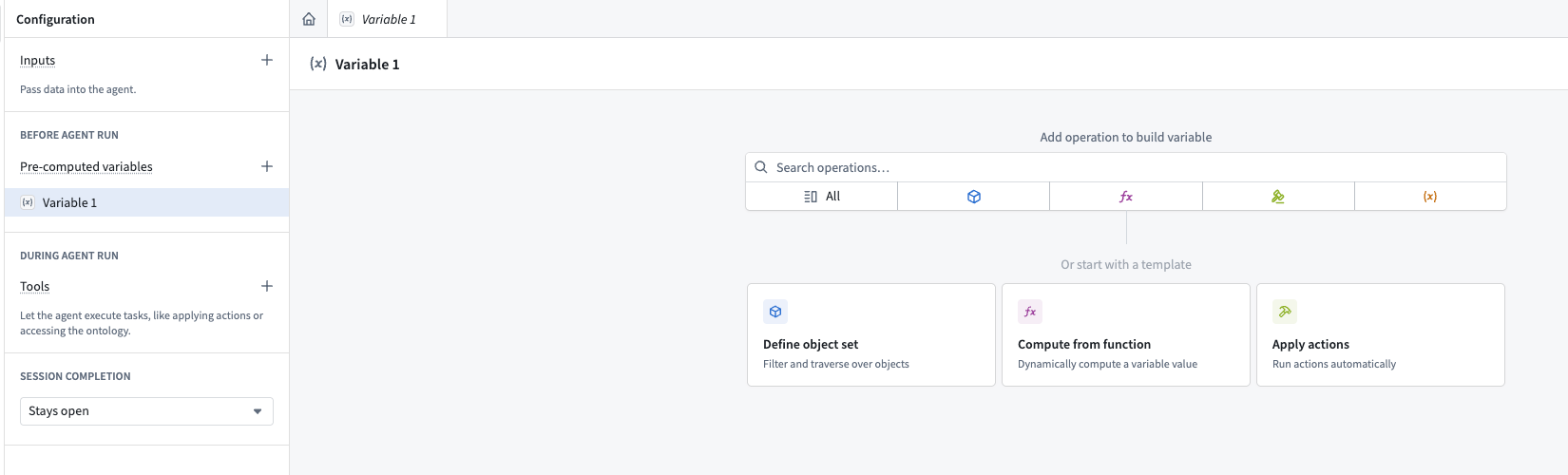The image size is (1568, 475).
Task: Click the variable icon next to sidebar Variable 1
Action: pos(28,202)
